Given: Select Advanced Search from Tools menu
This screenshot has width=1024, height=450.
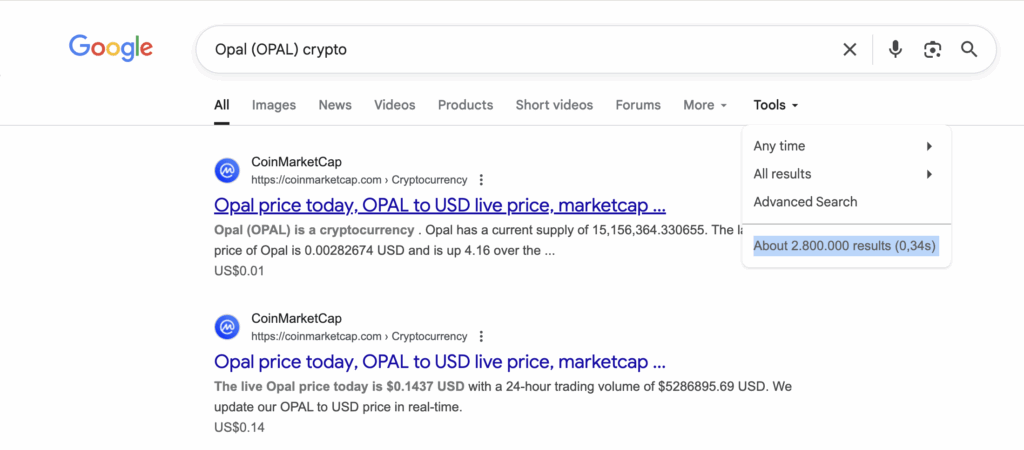Looking at the screenshot, I should [x=805, y=202].
